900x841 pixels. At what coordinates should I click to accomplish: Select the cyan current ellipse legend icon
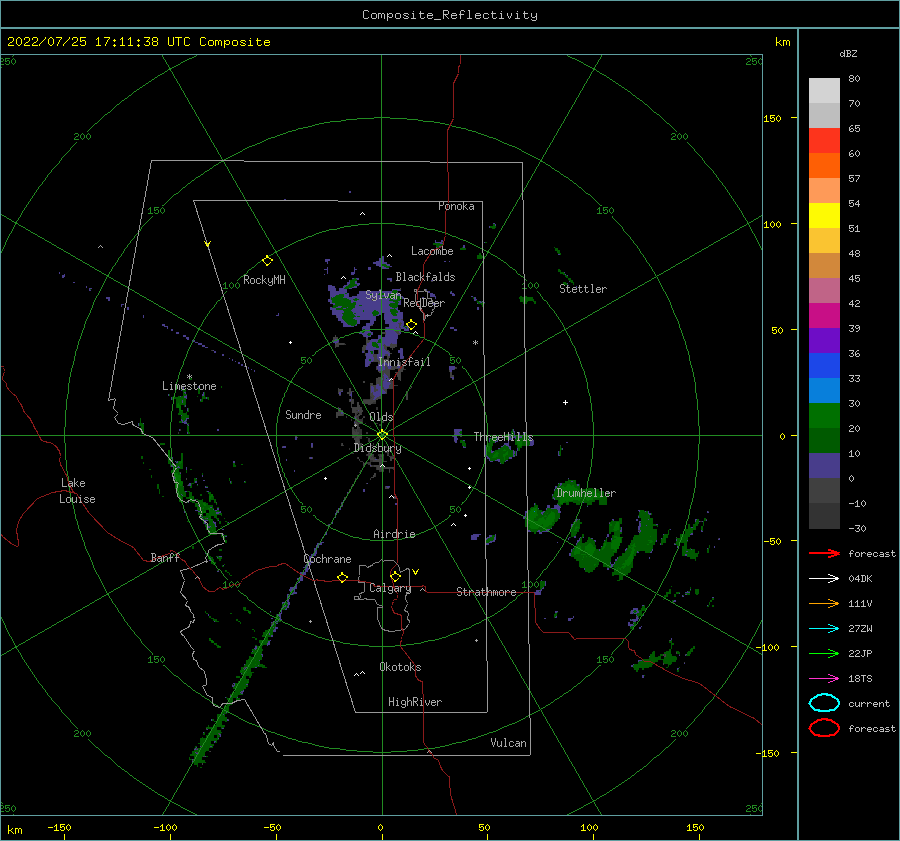(824, 703)
